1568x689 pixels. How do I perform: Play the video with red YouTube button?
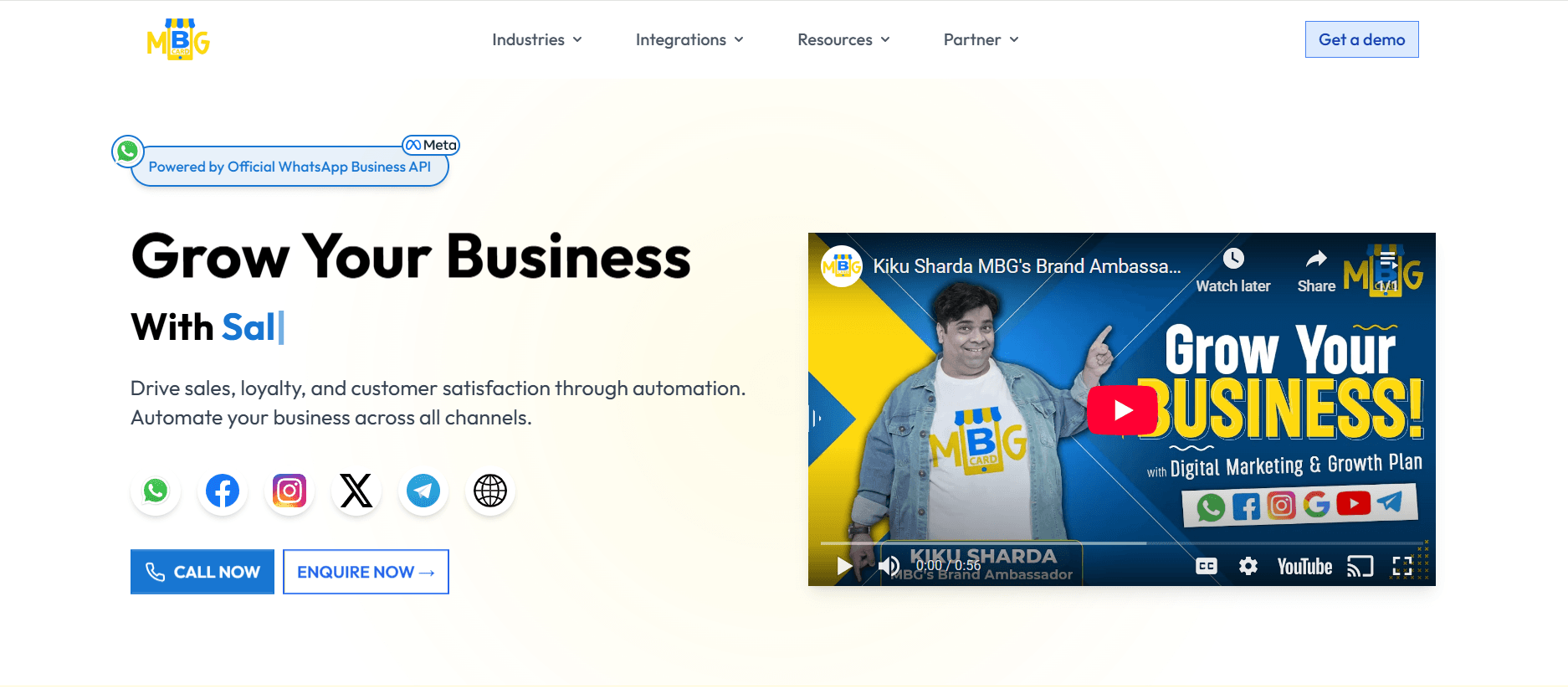click(x=1122, y=410)
